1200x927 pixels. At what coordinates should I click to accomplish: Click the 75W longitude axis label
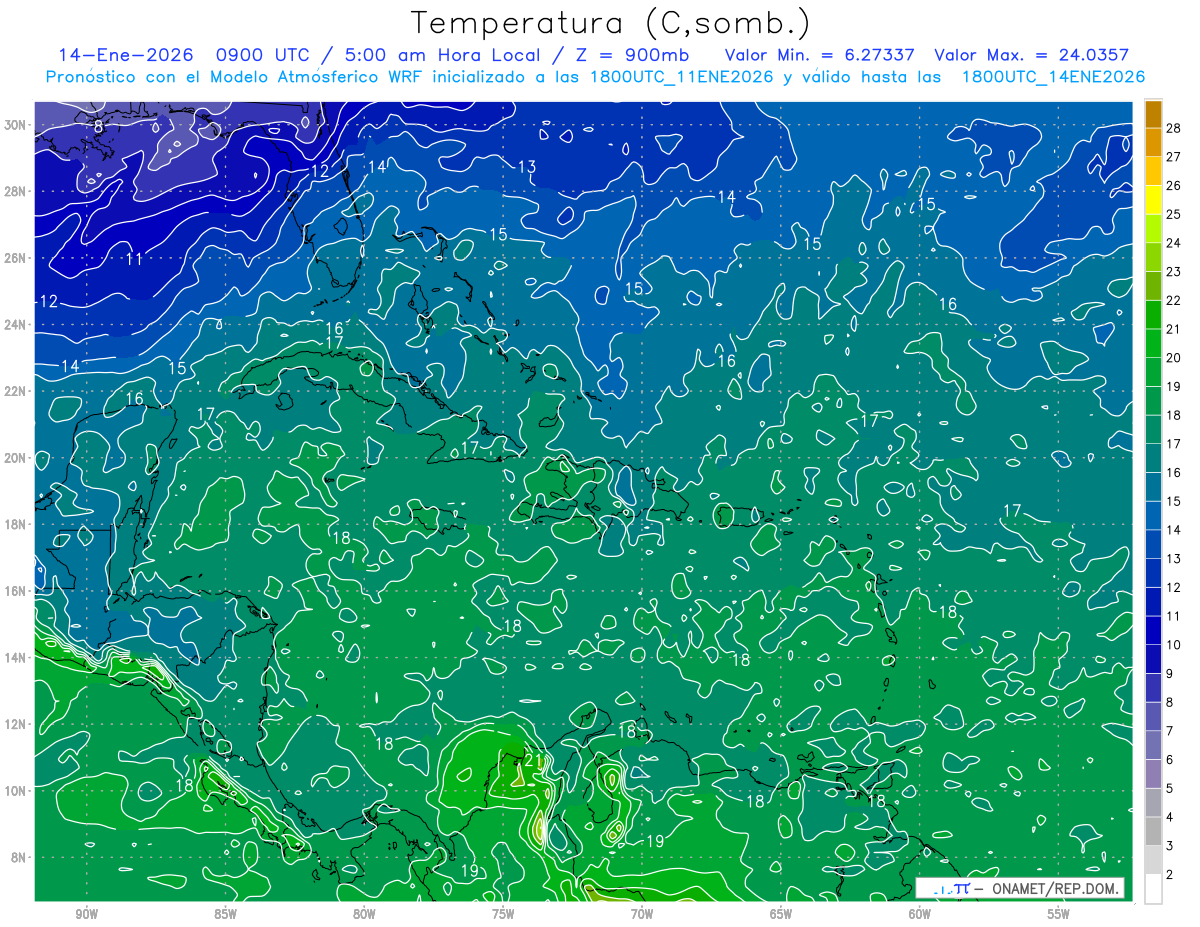[x=503, y=914]
